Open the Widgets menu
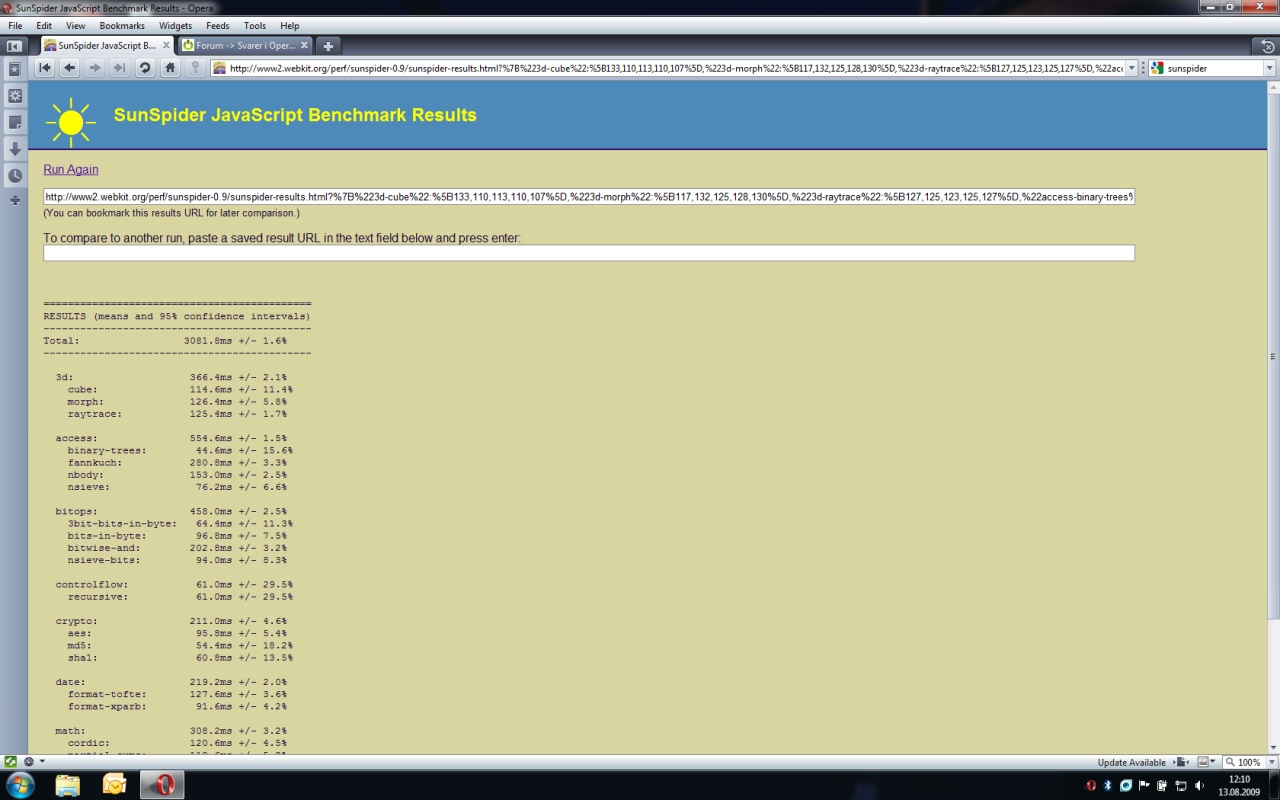 [175, 25]
